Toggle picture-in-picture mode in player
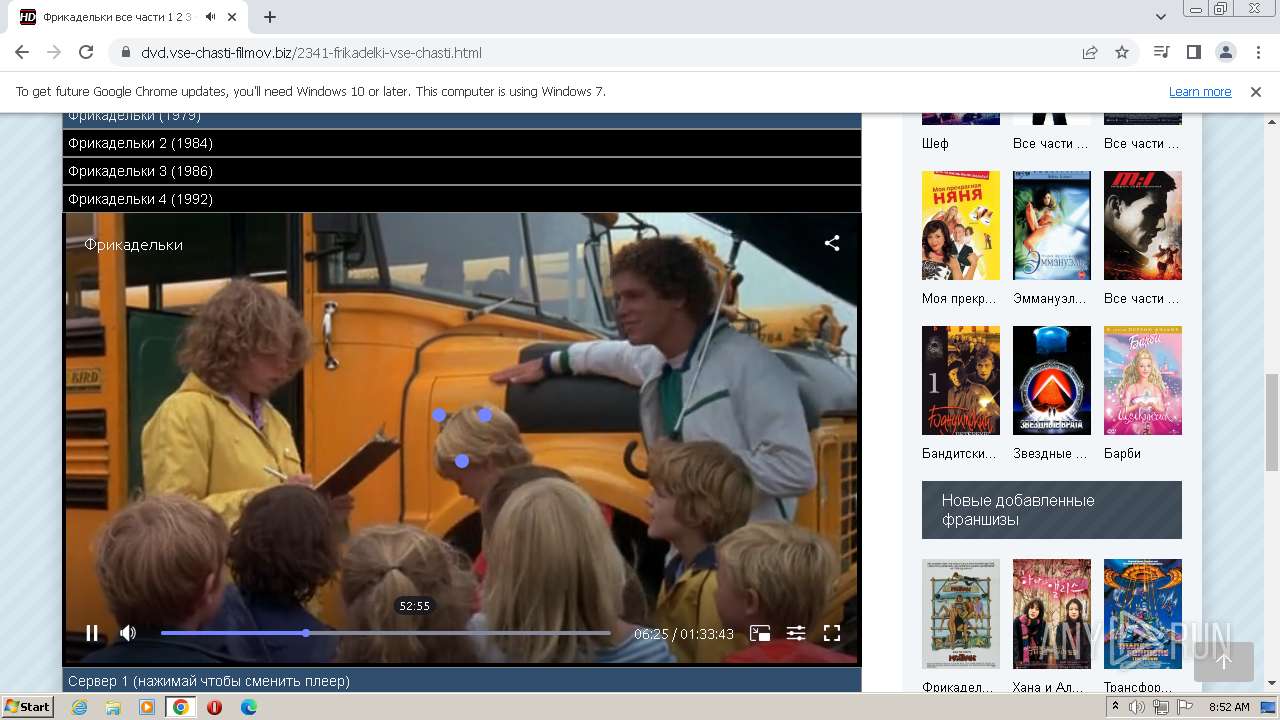 click(760, 633)
